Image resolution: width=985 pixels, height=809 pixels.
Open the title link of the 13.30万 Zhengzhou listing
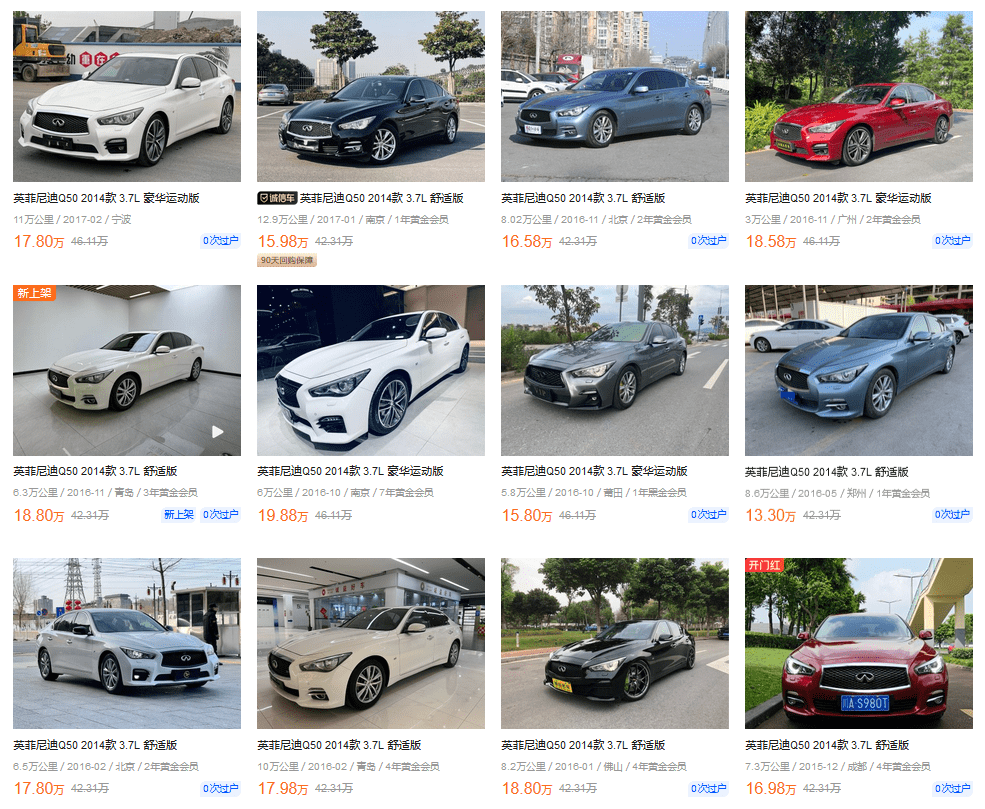tap(827, 472)
